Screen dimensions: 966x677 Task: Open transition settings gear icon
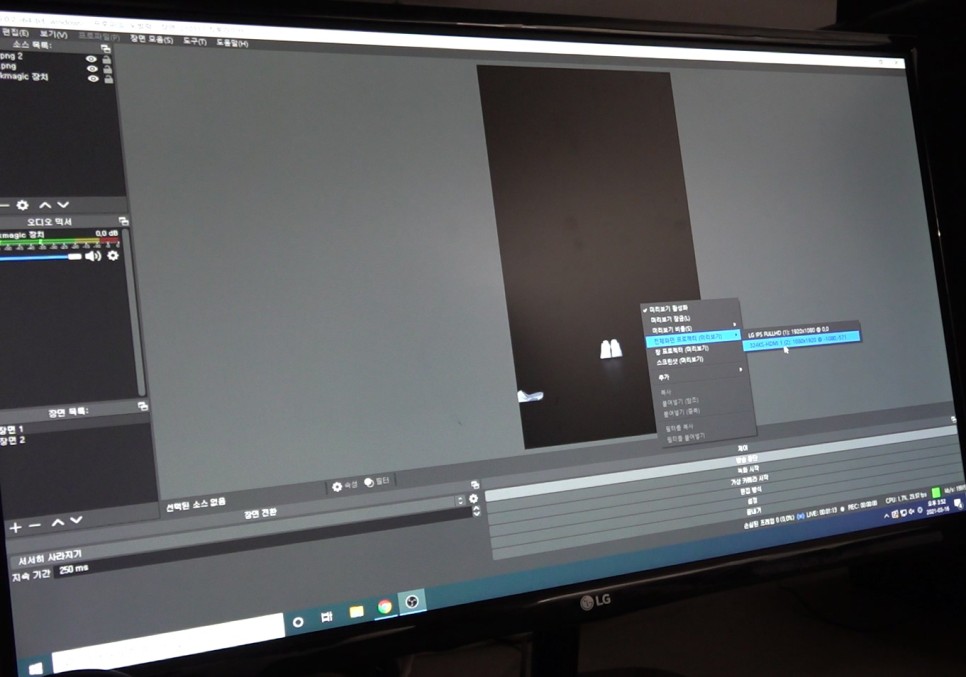click(x=473, y=498)
